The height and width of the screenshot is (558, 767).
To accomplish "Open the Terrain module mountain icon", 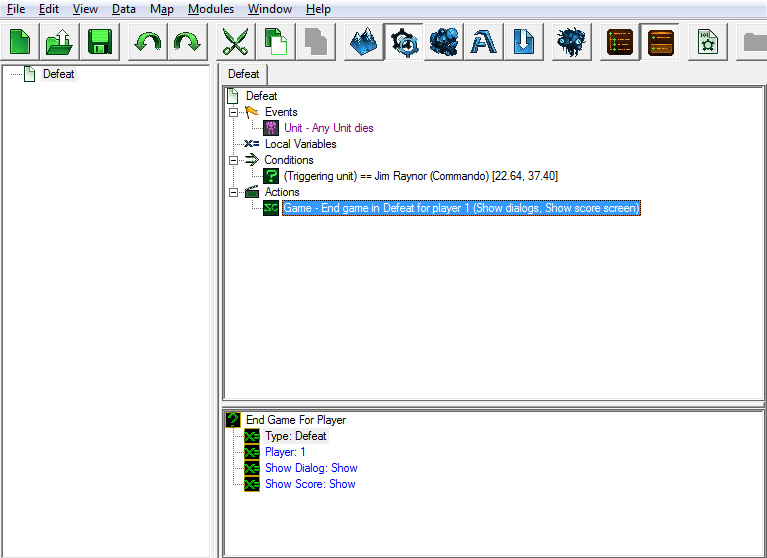I will pyautogui.click(x=363, y=42).
